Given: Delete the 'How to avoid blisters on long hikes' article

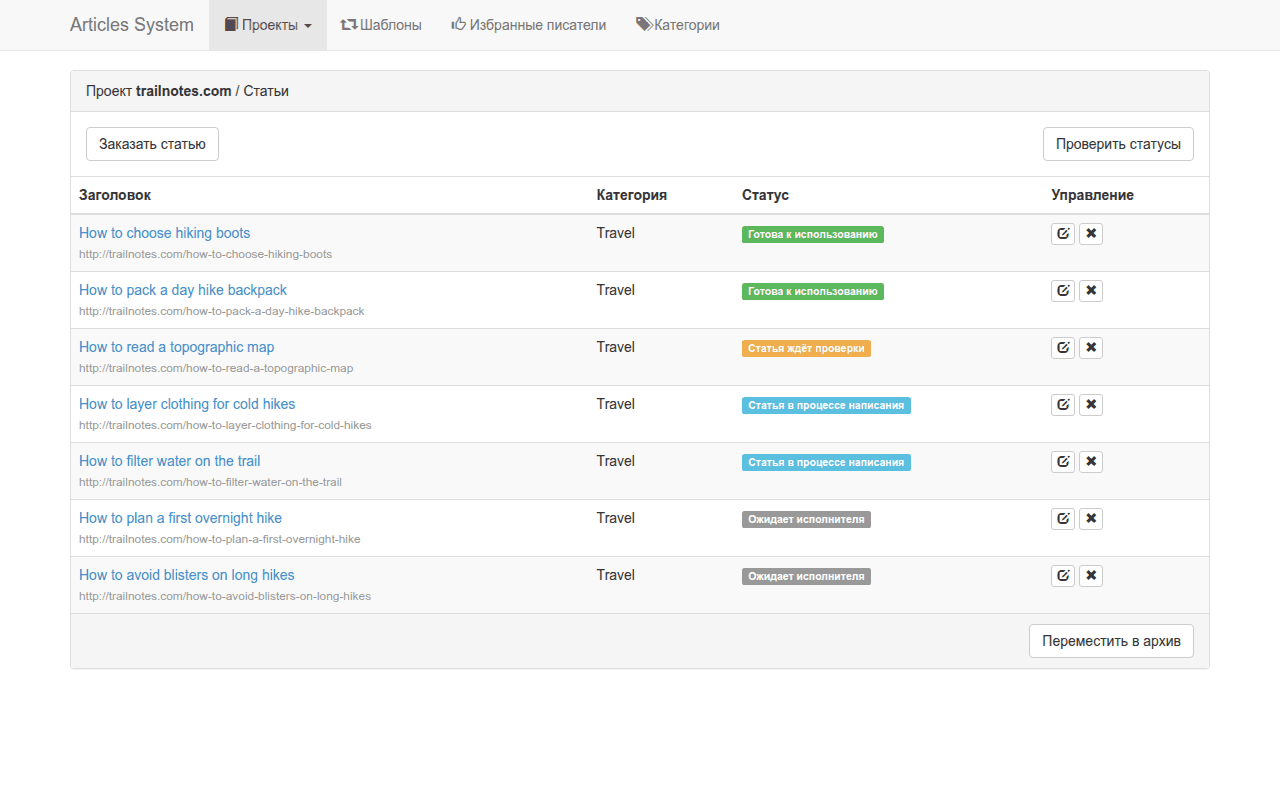Looking at the screenshot, I should [x=1091, y=576].
